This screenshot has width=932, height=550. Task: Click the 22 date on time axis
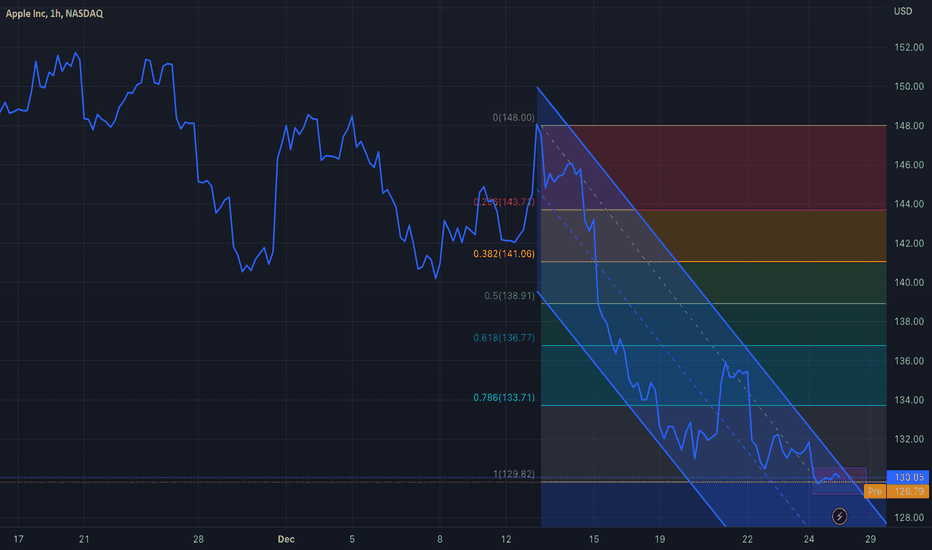click(747, 539)
